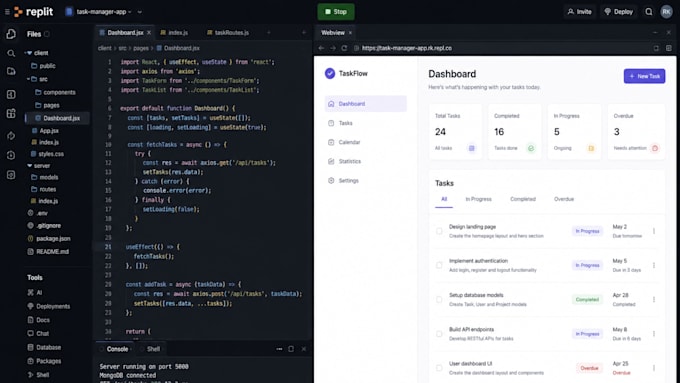This screenshot has height=383, width=680.
Task: Open Settings in TaskFlow sidebar
Action: coord(366,180)
